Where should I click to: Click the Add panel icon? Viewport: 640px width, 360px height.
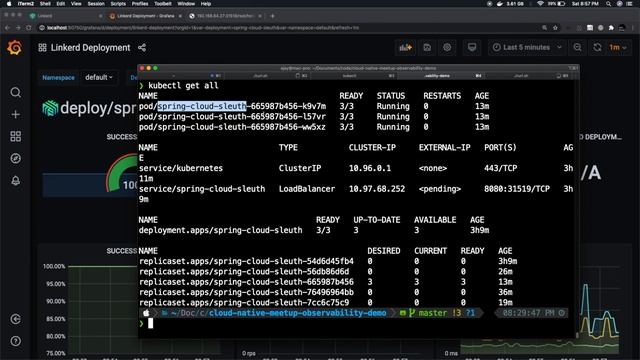click(x=405, y=47)
